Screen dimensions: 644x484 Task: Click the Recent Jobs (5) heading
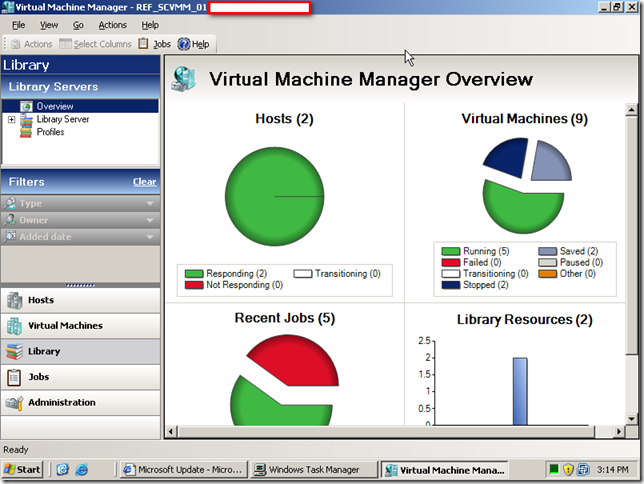tap(285, 318)
